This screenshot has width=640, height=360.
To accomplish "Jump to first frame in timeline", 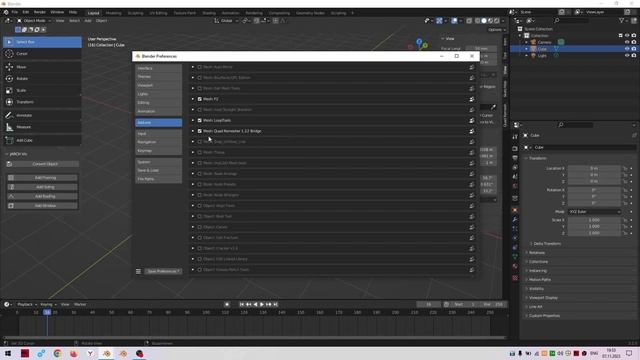I will tap(242, 304).
